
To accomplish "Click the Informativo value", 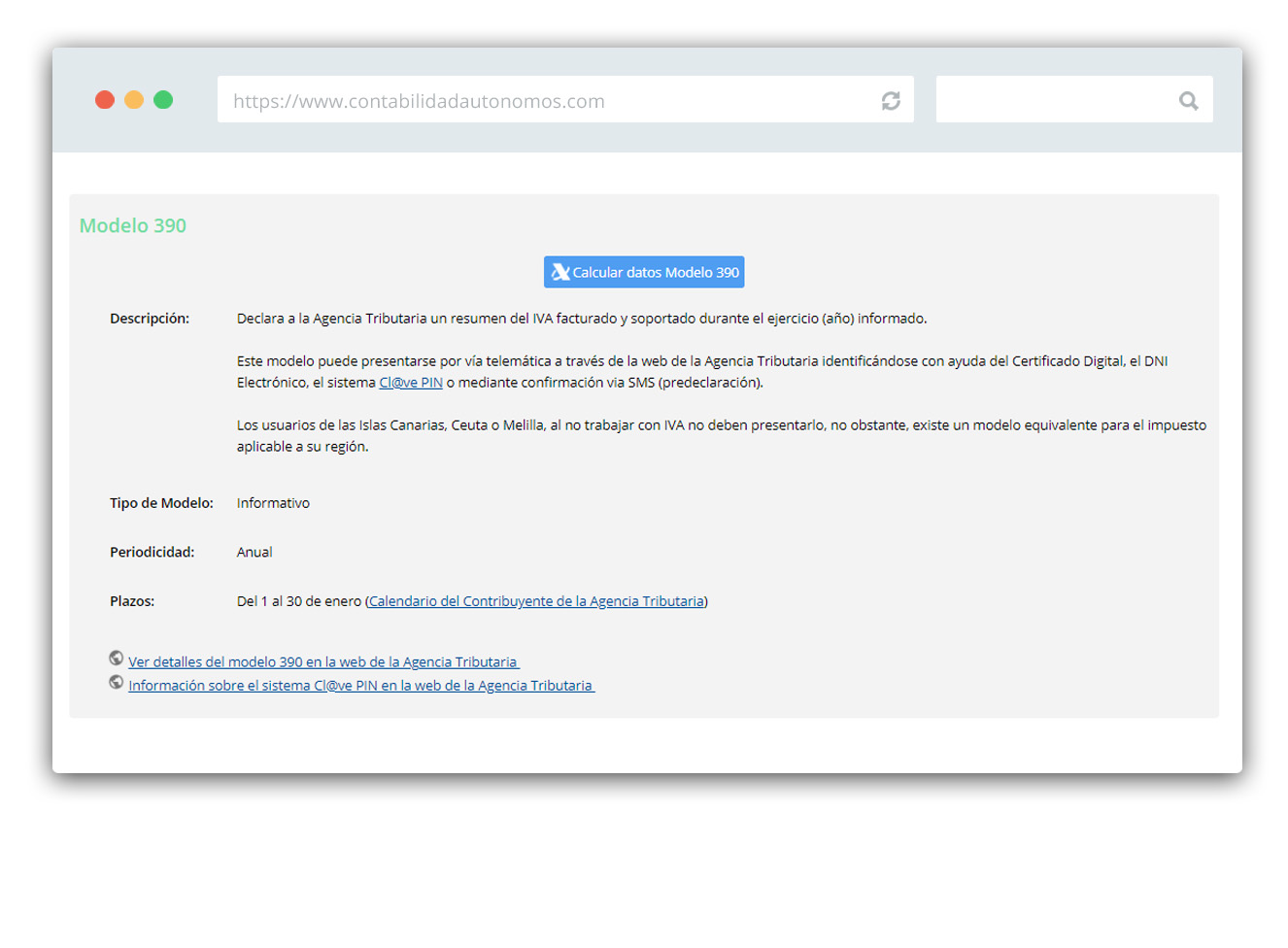I will pyautogui.click(x=273, y=503).
